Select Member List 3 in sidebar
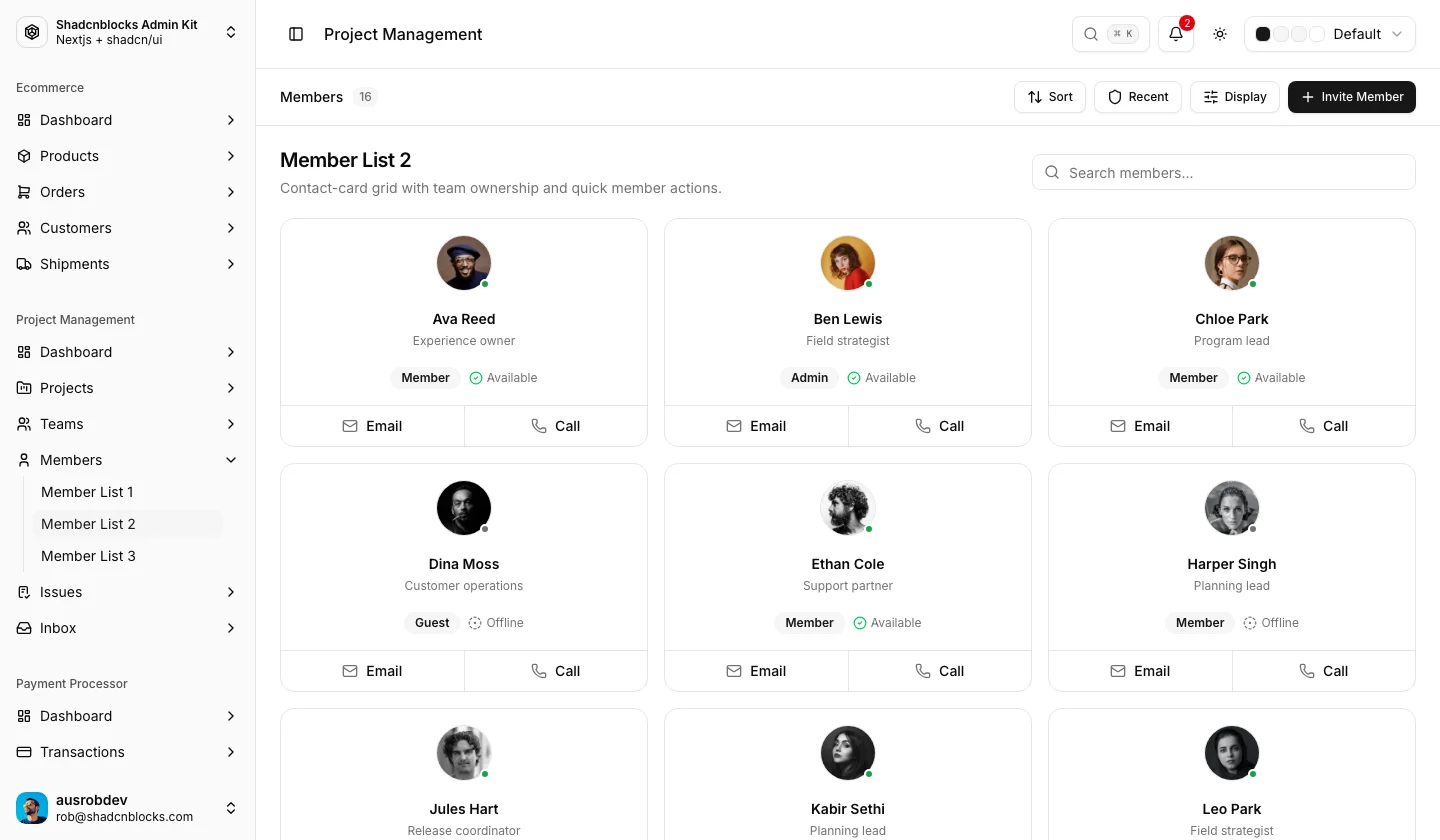Viewport: 1440px width, 840px height. (x=88, y=556)
